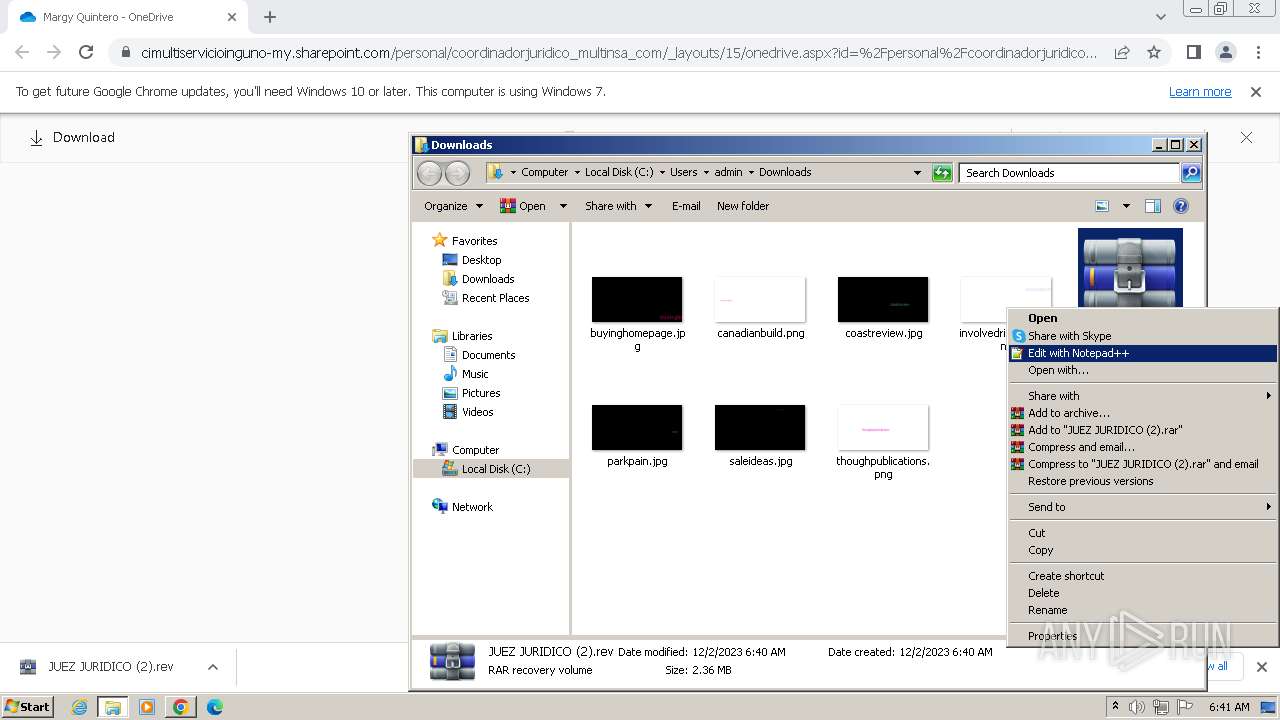Reload the OneDrive page

[x=86, y=52]
